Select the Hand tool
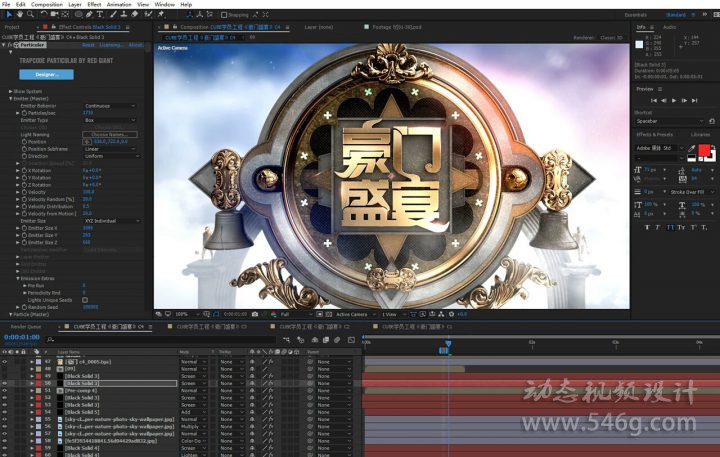This screenshot has width=720, height=457. pyautogui.click(x=19, y=15)
